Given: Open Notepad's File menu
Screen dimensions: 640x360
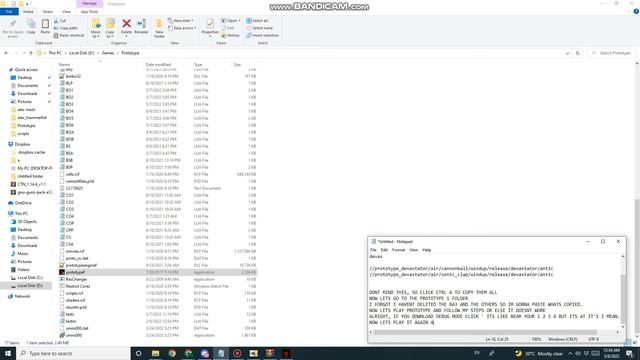Looking at the screenshot, I should tap(373, 250).
